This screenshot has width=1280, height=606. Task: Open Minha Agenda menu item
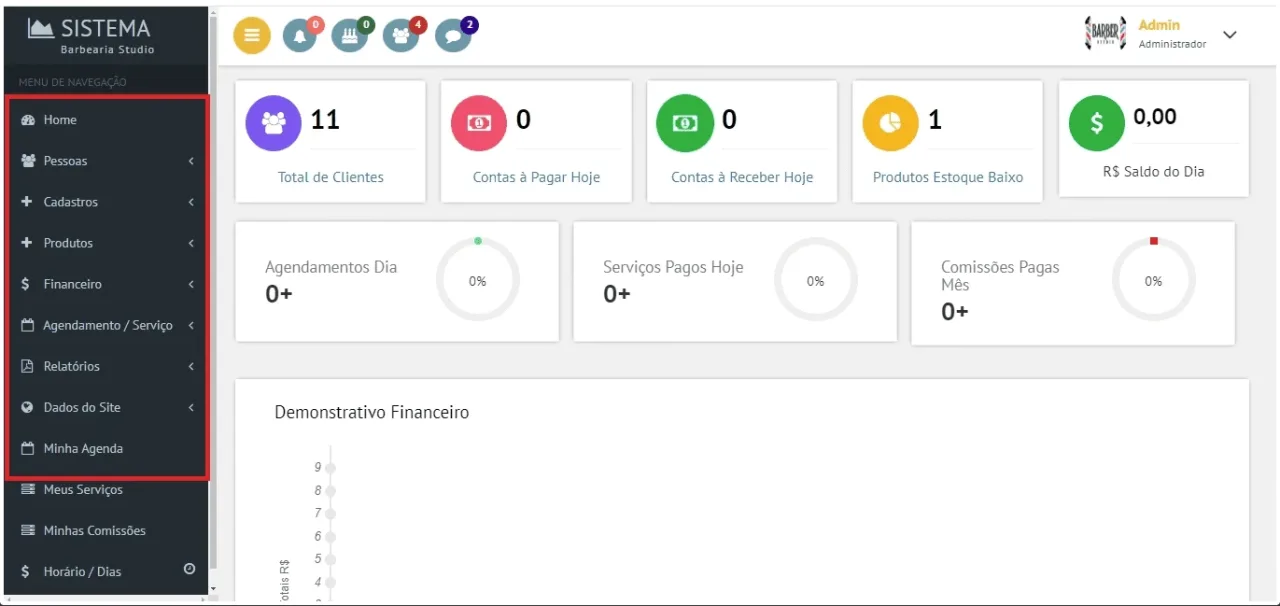(107, 449)
